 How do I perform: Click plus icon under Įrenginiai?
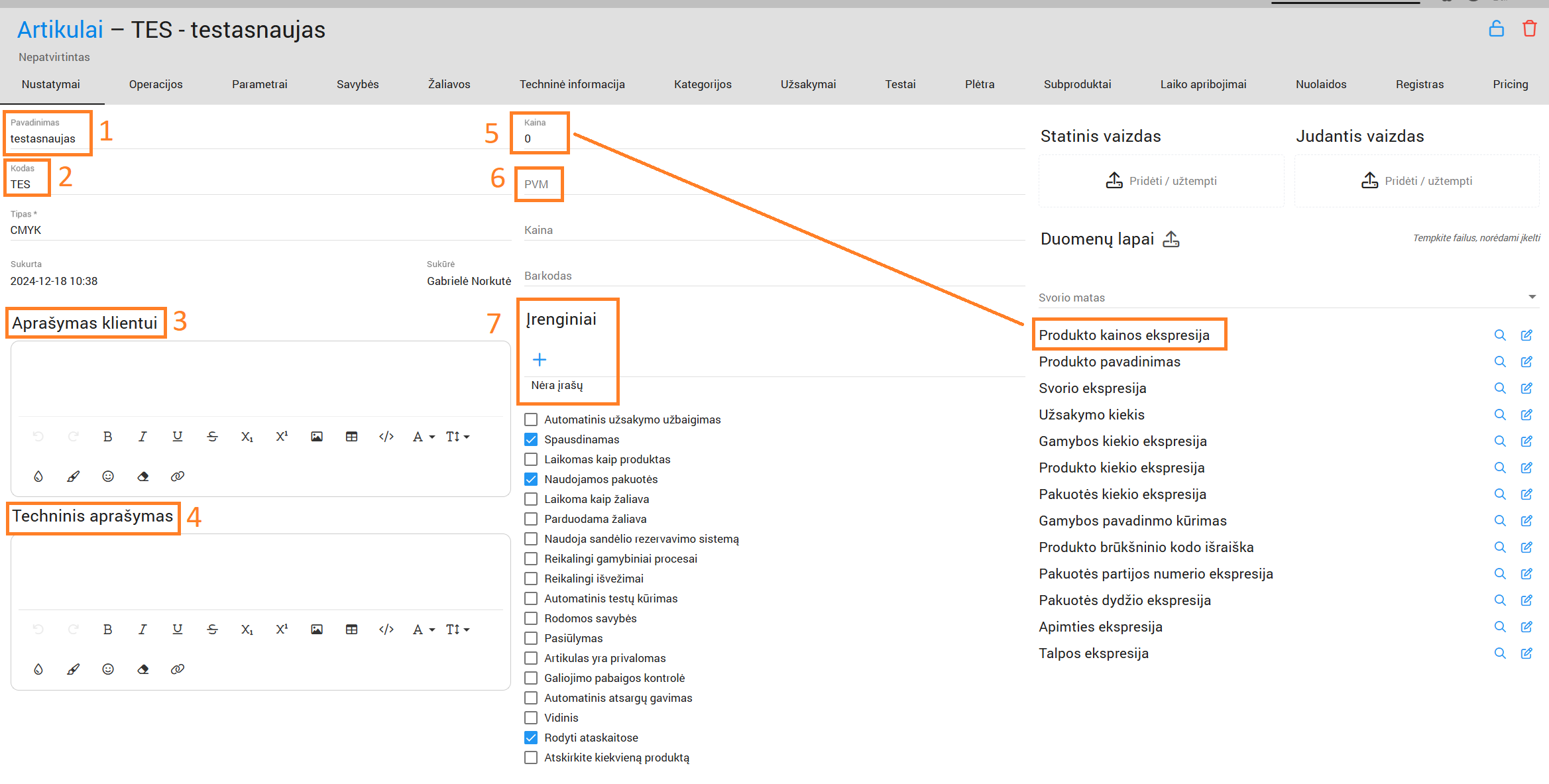click(x=540, y=360)
